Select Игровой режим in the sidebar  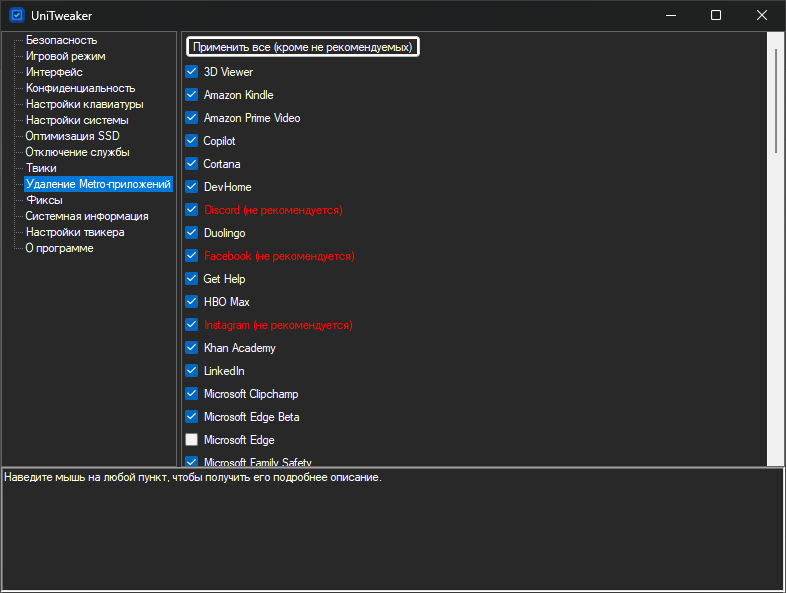tap(65, 56)
